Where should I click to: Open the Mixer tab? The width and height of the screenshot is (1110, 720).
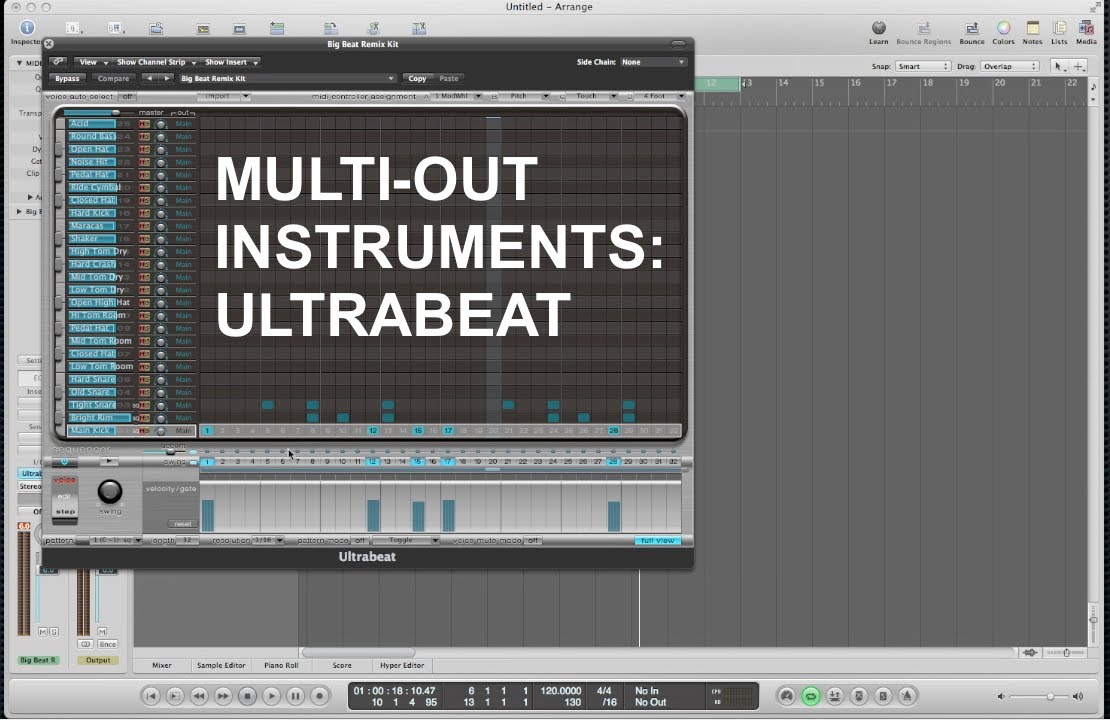click(x=162, y=665)
